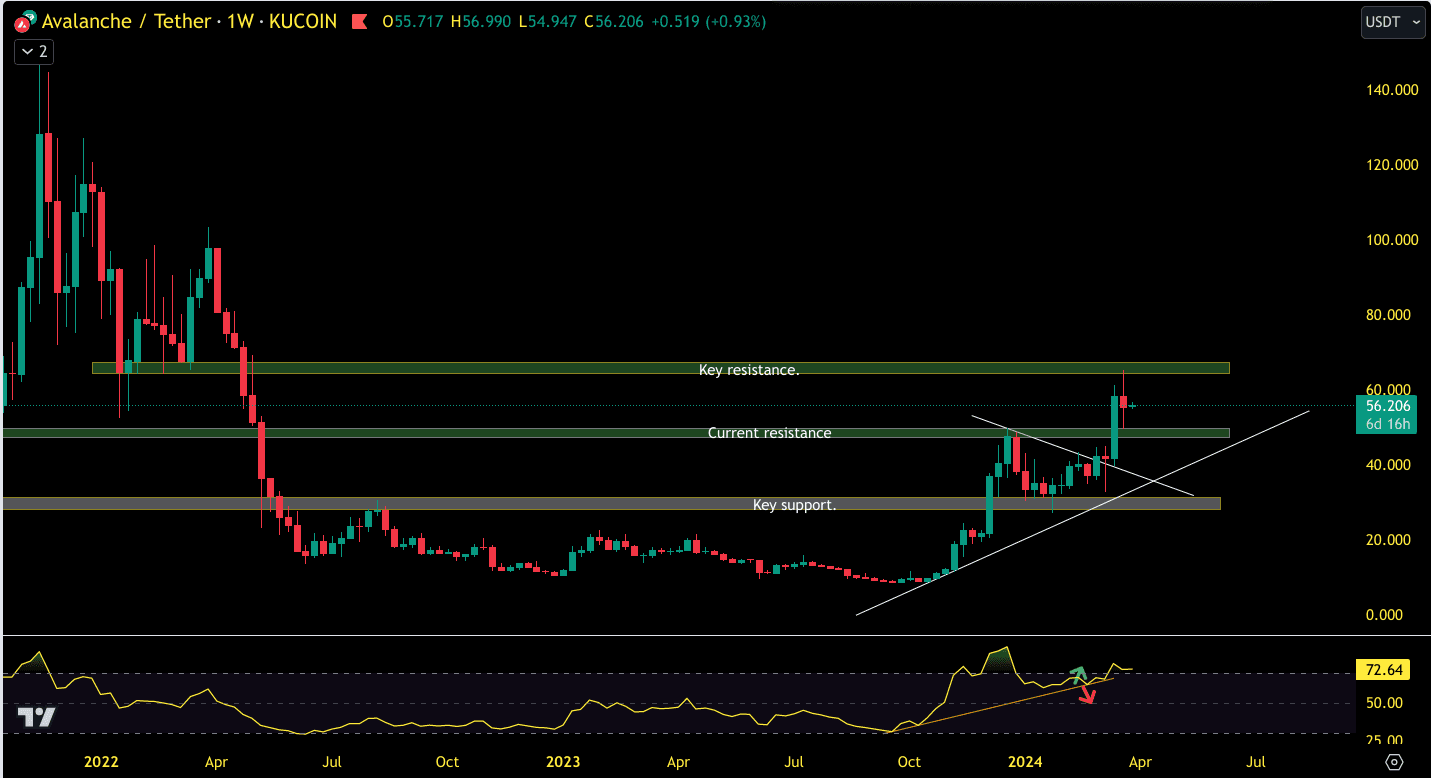Expand the collapsed indicators legend showing 2

pyautogui.click(x=33, y=52)
